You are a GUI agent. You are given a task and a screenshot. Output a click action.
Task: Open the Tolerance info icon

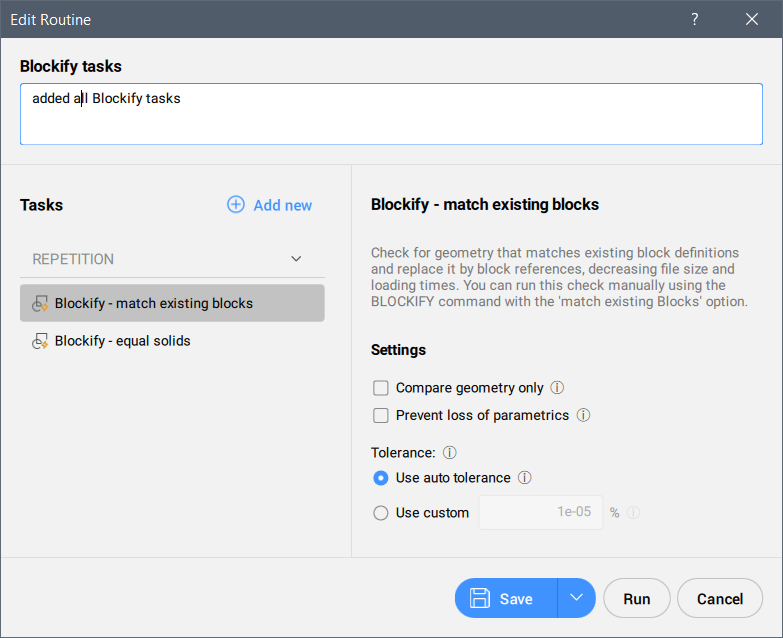(450, 453)
